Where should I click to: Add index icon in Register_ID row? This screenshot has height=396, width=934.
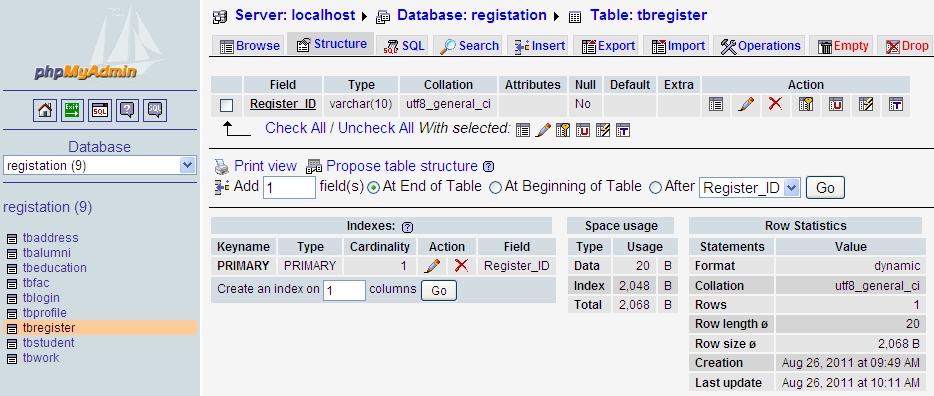tap(866, 105)
